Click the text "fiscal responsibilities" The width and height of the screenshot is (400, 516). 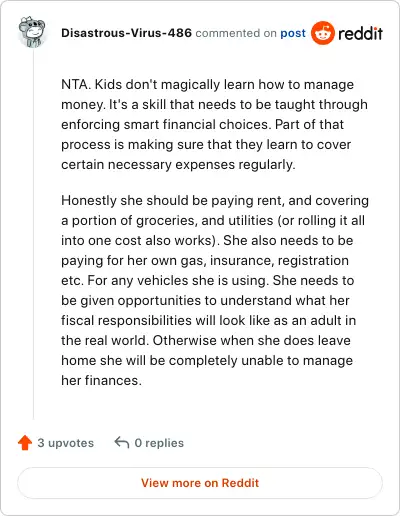point(127,320)
